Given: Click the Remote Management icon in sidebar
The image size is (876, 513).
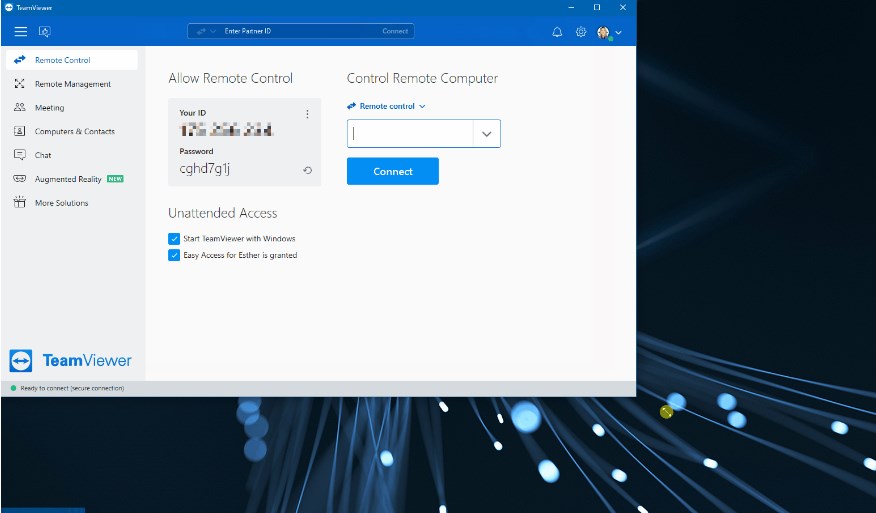Looking at the screenshot, I should 20,83.
